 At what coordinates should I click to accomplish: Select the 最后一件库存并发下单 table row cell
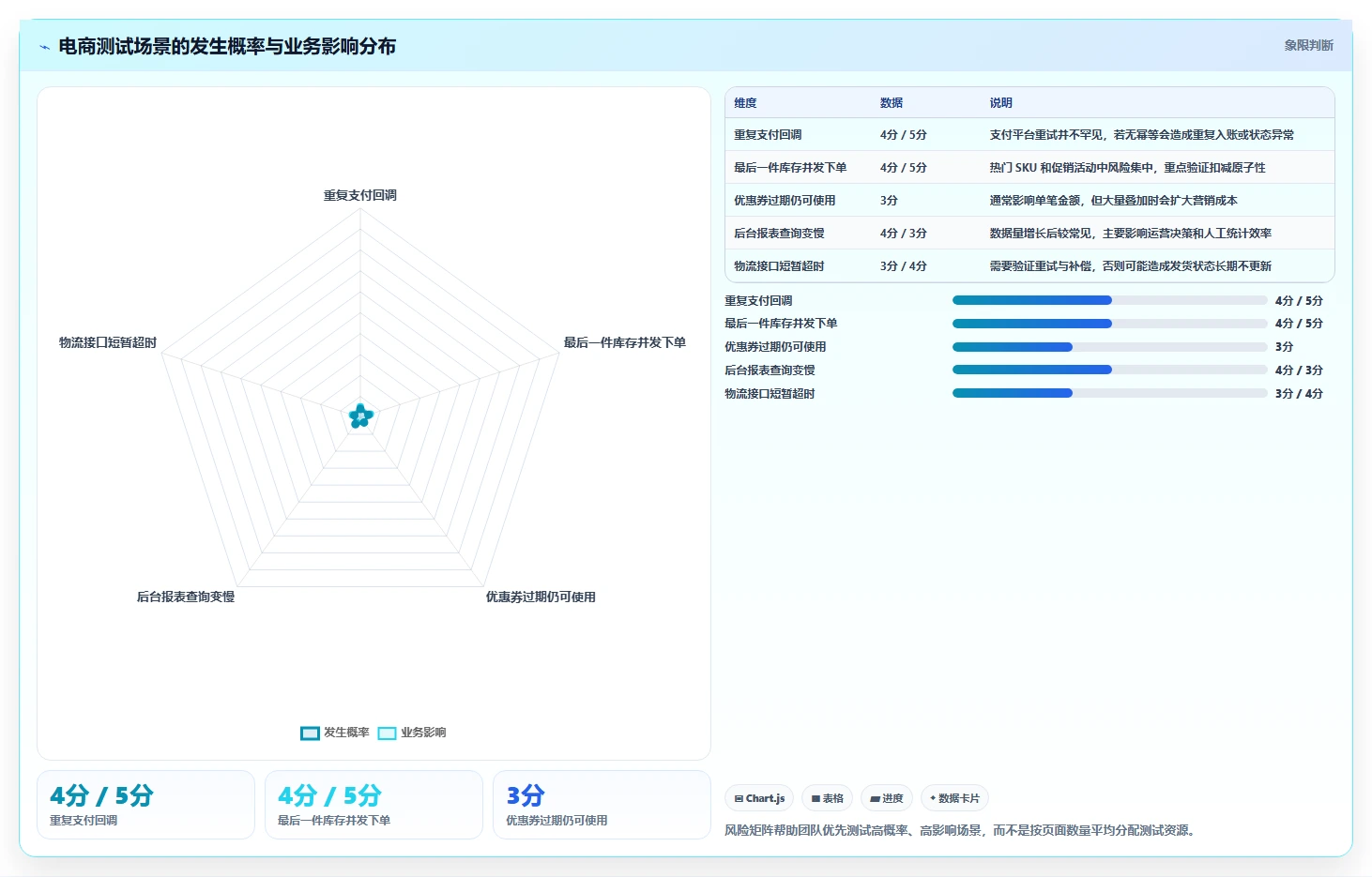coord(790,168)
